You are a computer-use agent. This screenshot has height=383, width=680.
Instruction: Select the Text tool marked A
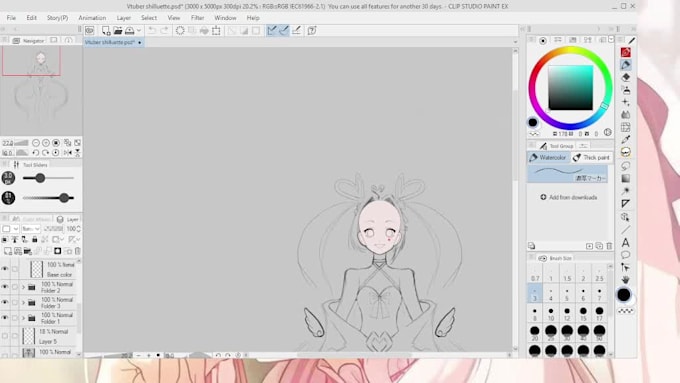tap(625, 242)
